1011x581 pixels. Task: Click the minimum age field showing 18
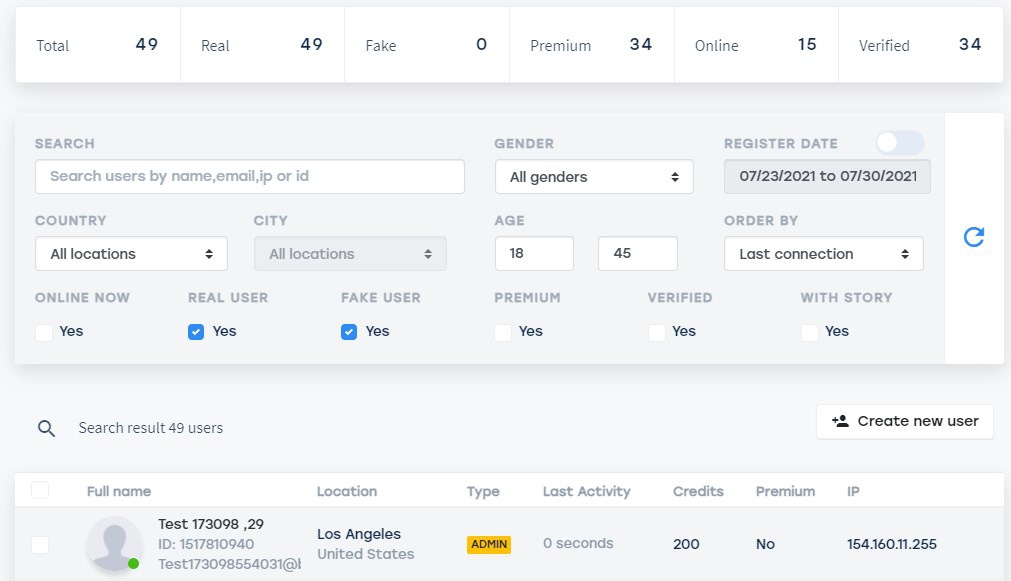click(534, 254)
